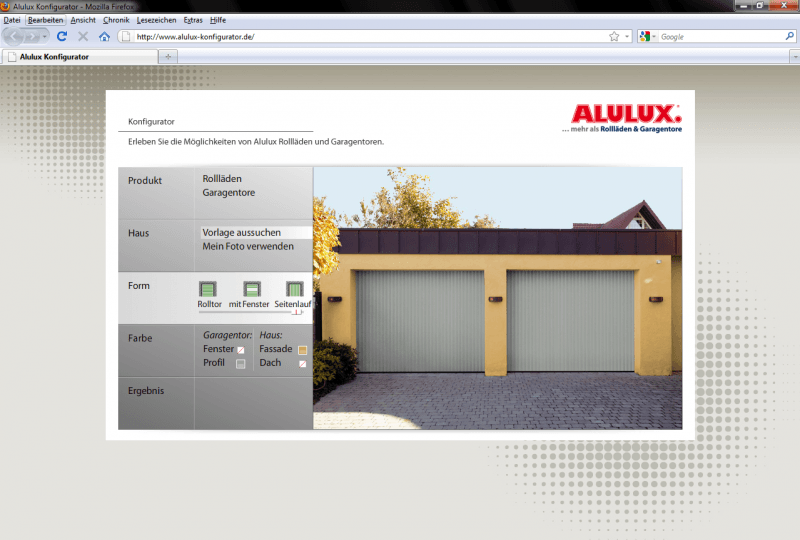
Task: Bookmark this page with the star icon
Action: pyautogui.click(x=614, y=36)
